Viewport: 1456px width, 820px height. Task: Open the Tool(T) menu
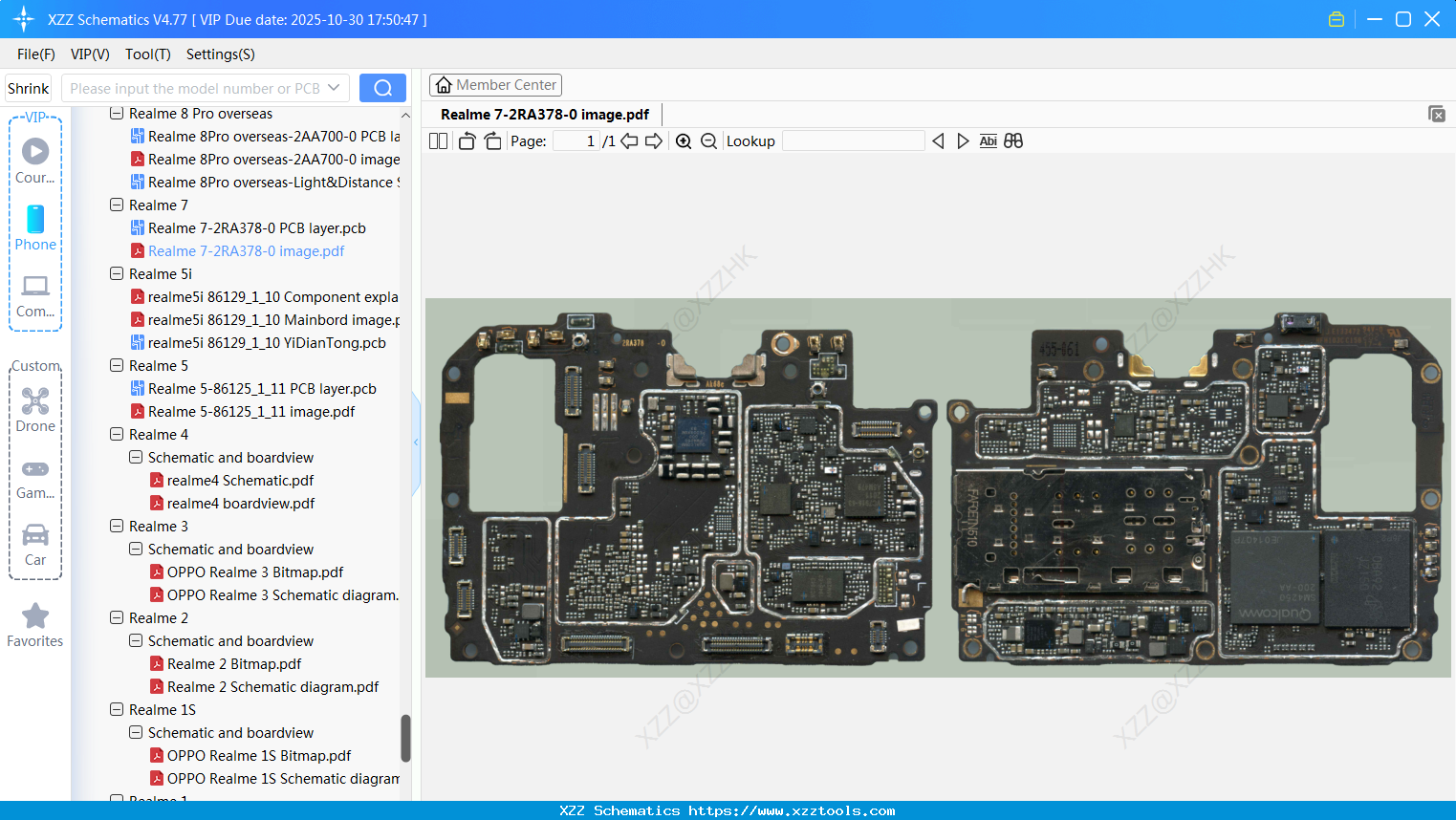click(x=147, y=54)
